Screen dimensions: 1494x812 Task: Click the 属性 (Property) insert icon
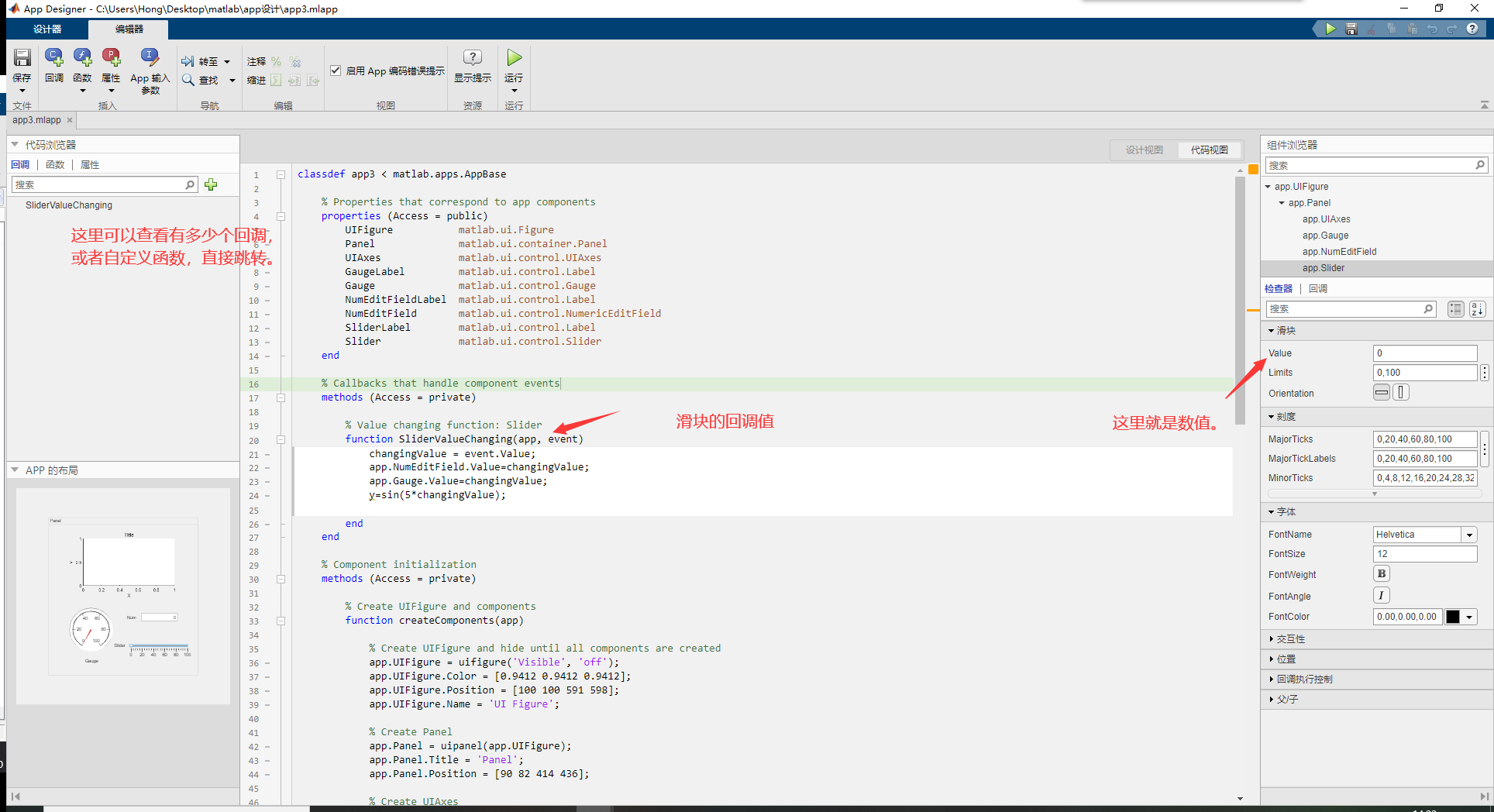tap(112, 58)
